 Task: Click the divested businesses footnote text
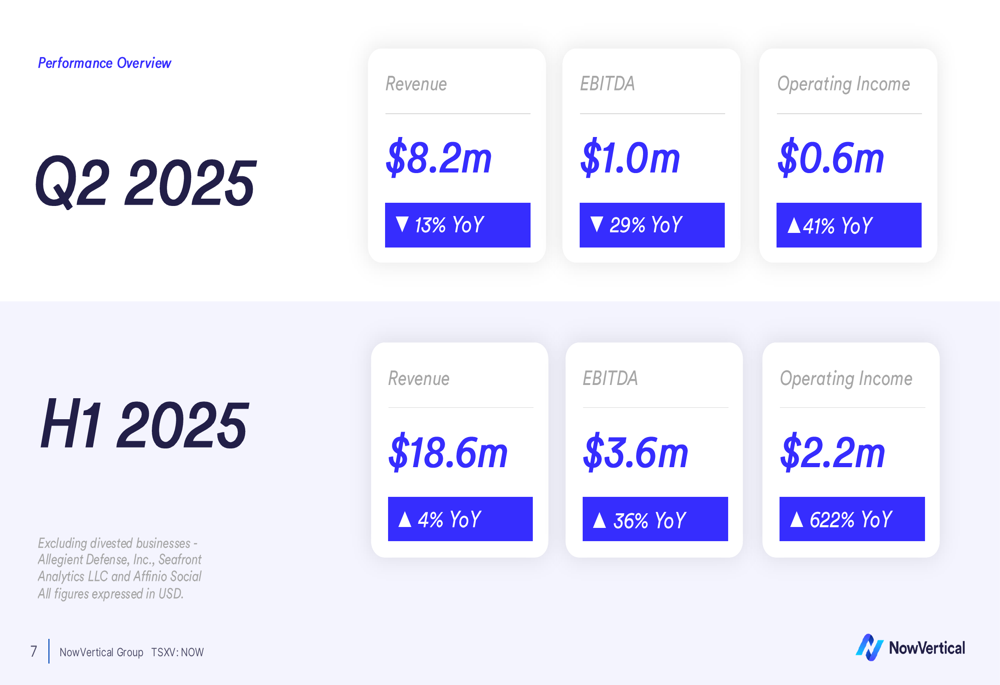click(119, 568)
